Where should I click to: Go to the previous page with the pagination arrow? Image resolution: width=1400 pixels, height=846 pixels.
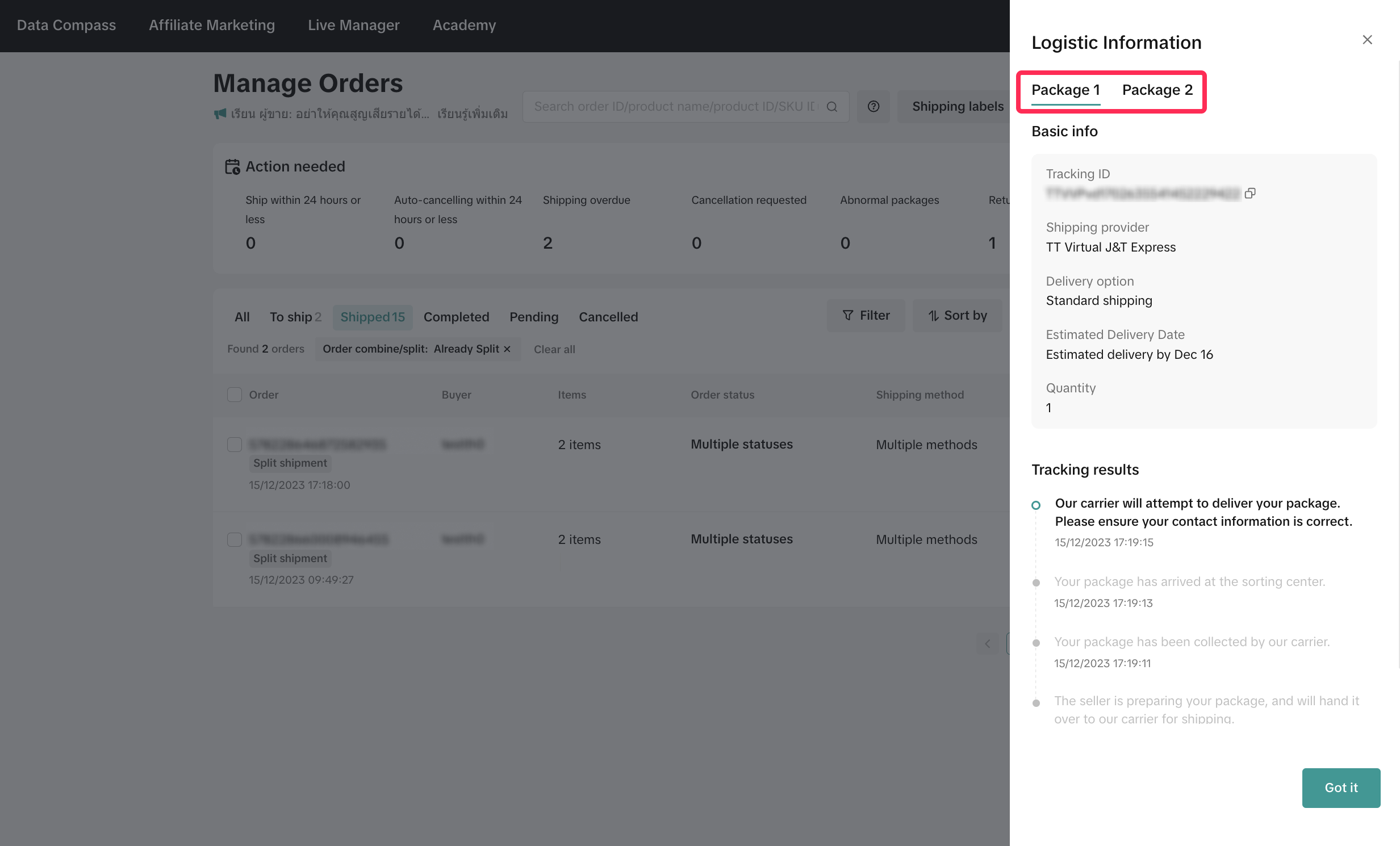pyautogui.click(x=988, y=643)
